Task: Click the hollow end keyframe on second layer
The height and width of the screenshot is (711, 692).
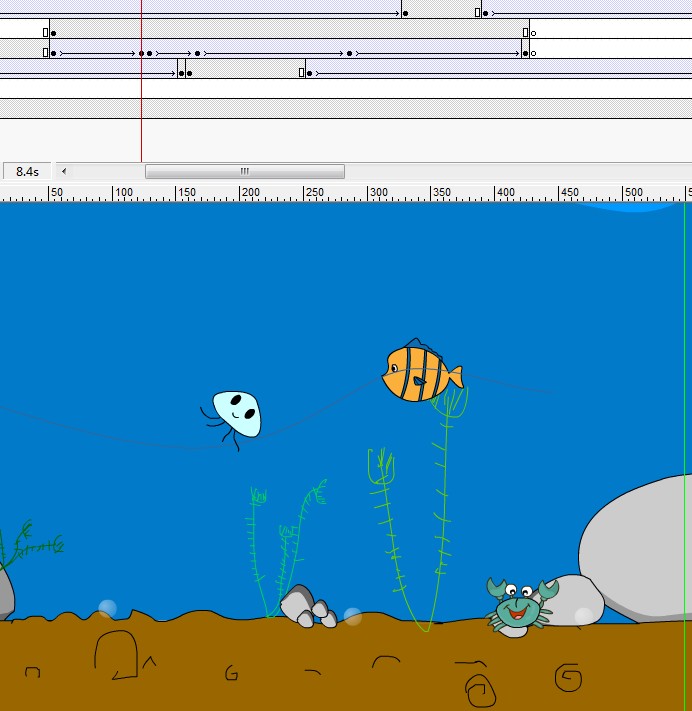Action: [x=533, y=33]
